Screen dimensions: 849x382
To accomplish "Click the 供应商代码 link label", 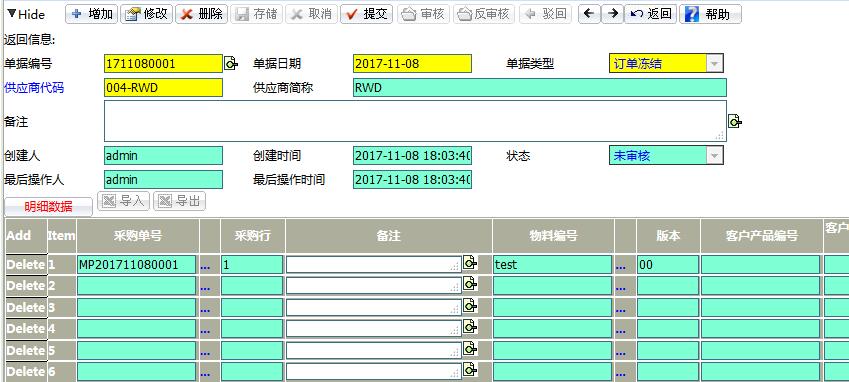I will point(34,88).
